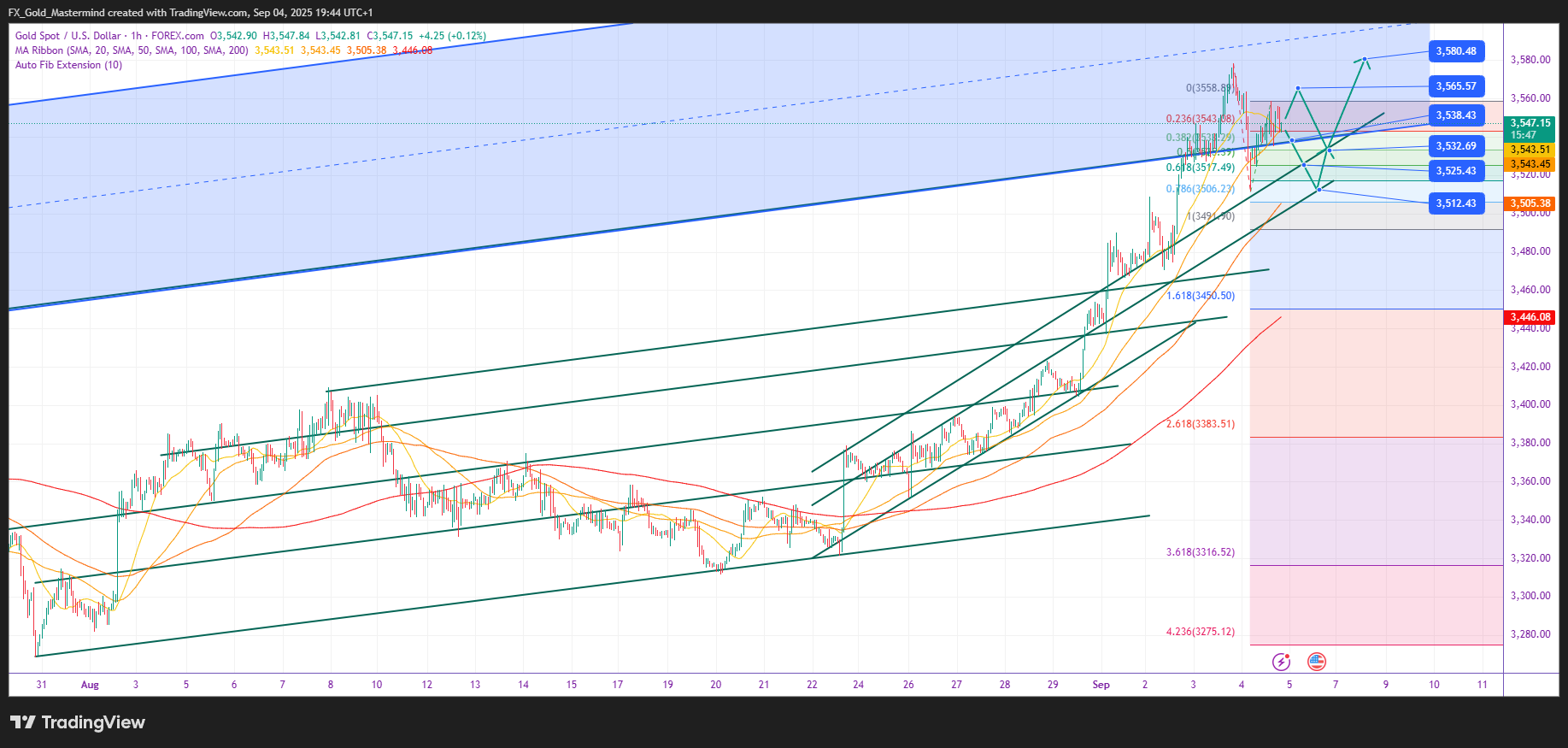Viewport: 1568px width, 748px height.
Task: Click the lightning bolt event icon
Action: click(1281, 662)
